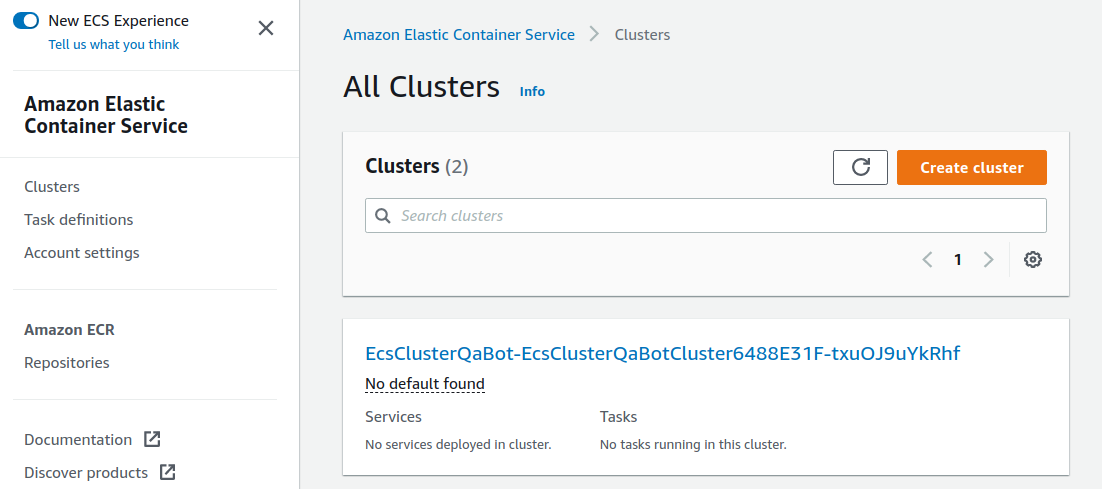Open Account settings in side navigation
1102x489 pixels.
(82, 253)
